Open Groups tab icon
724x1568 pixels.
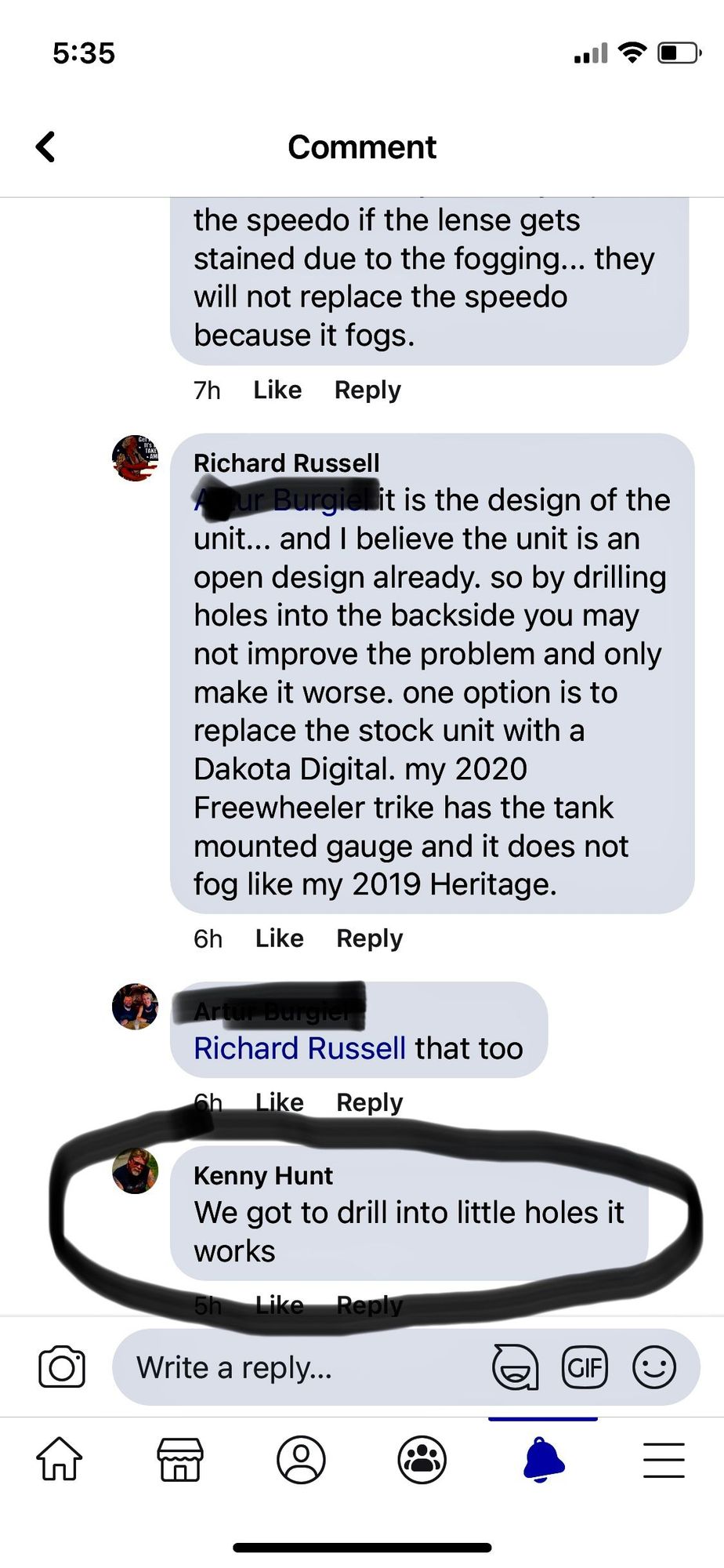422,1460
